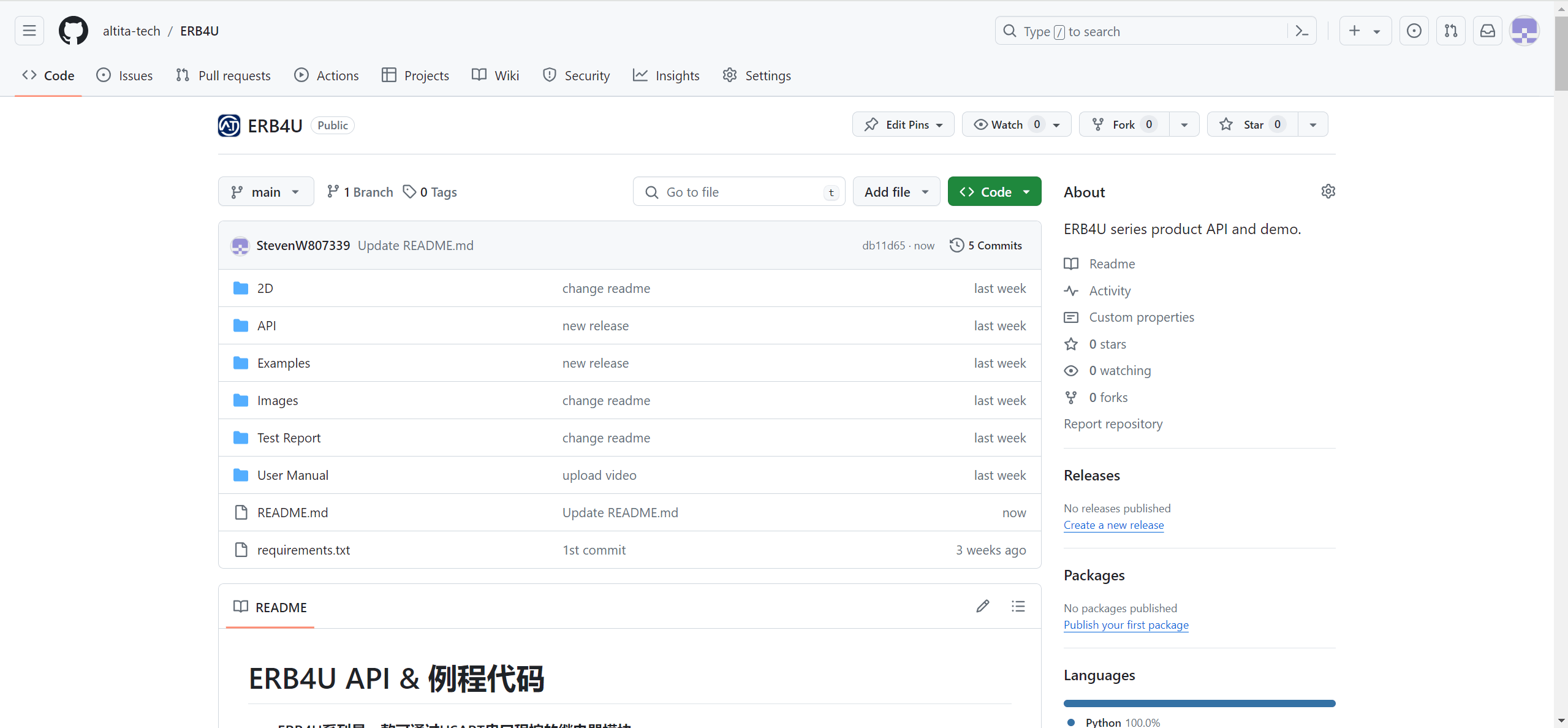Switch to the Pull requests tab
Screen dimensions: 1568x728
(x=223, y=75)
